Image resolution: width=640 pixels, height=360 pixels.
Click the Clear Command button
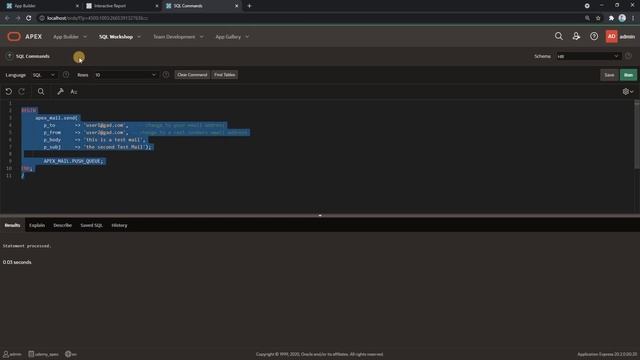(192, 75)
